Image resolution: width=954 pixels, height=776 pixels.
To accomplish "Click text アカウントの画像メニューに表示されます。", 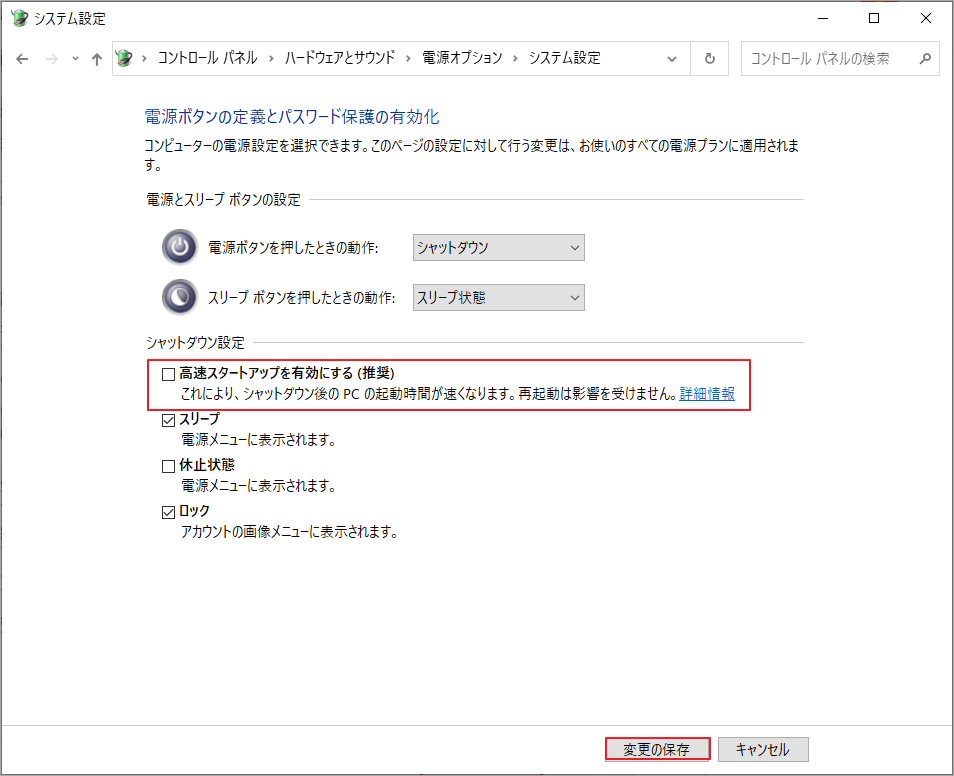I will (290, 532).
